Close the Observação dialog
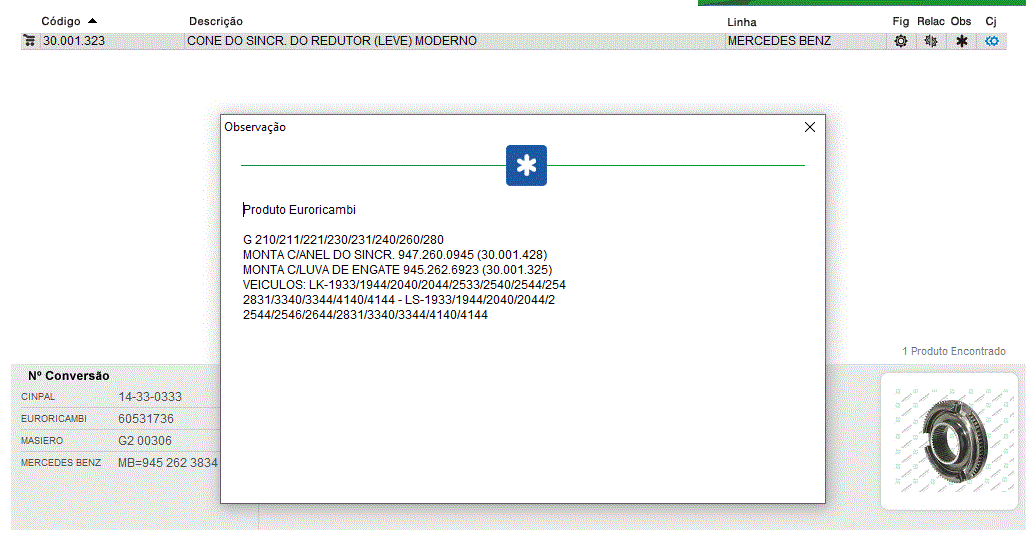 tap(810, 127)
